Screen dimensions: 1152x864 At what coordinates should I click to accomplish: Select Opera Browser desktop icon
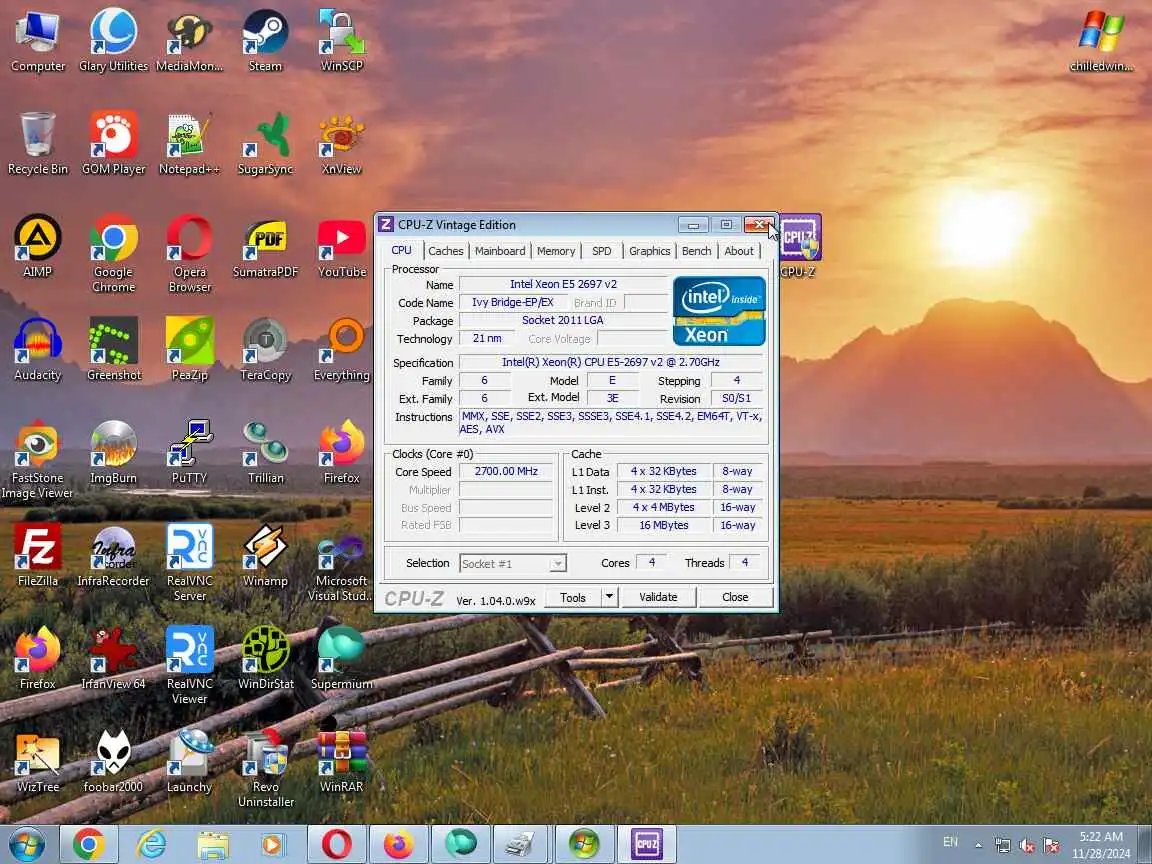tap(190, 253)
